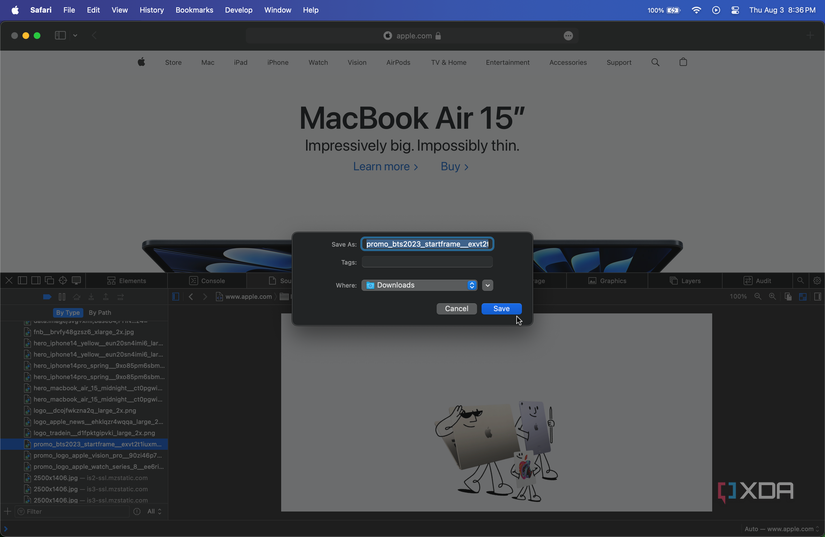Click step into debugger icon

(x=91, y=297)
